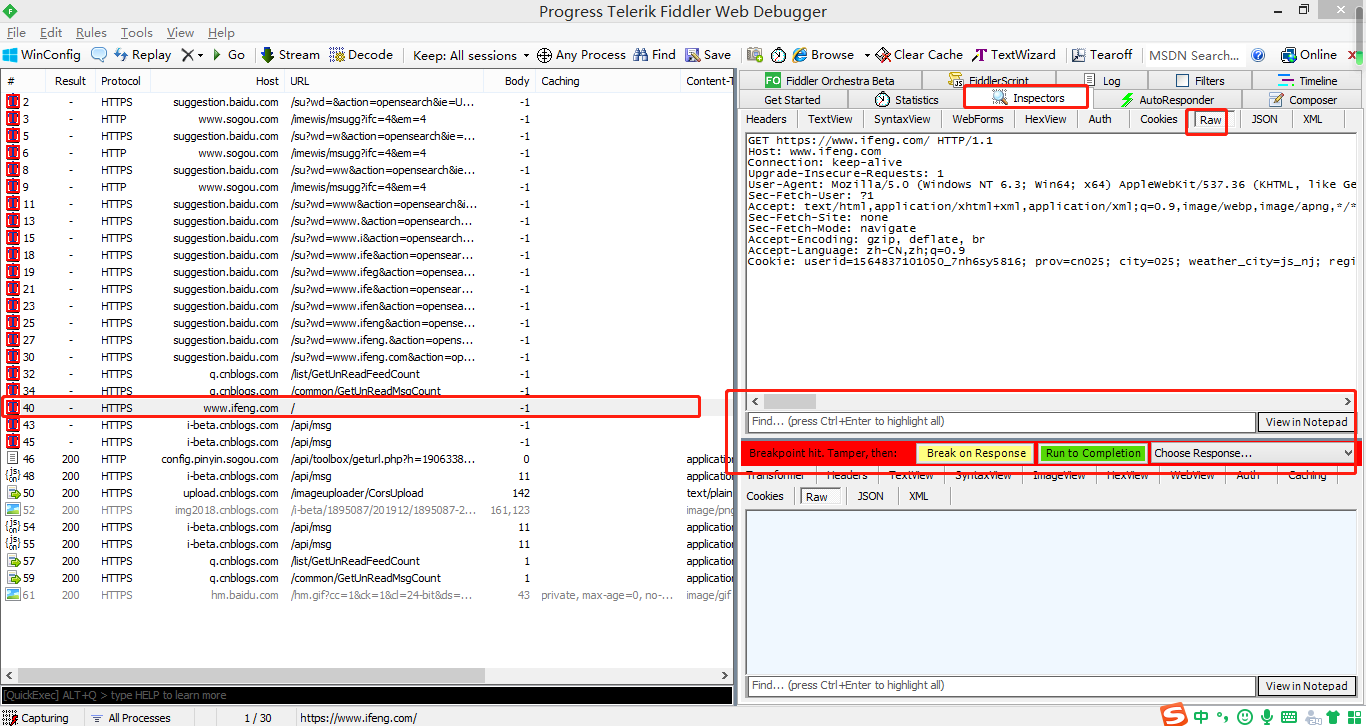The width and height of the screenshot is (1366, 726).
Task: Open the Tools menu
Action: (x=137, y=33)
